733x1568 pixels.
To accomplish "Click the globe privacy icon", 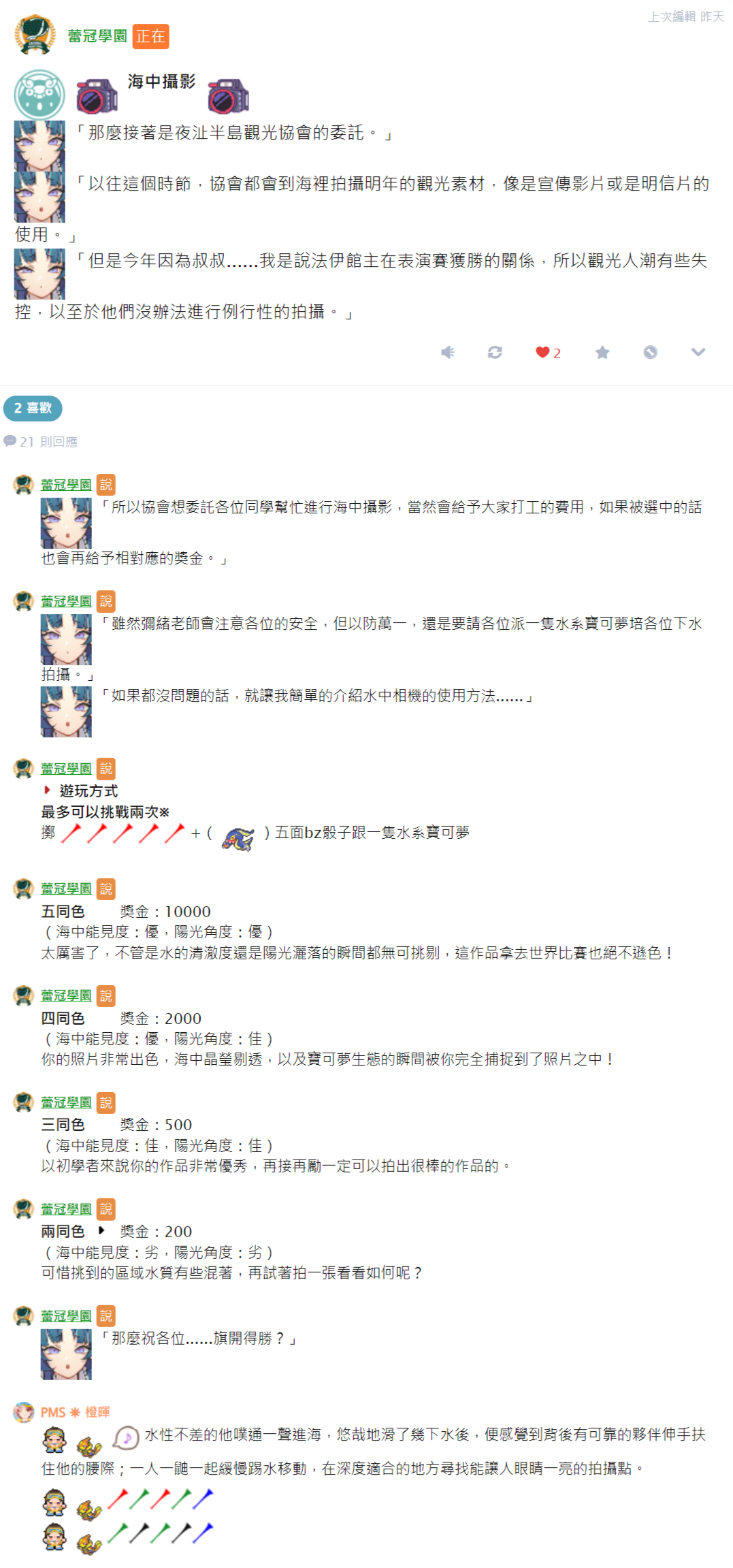I will 651,352.
